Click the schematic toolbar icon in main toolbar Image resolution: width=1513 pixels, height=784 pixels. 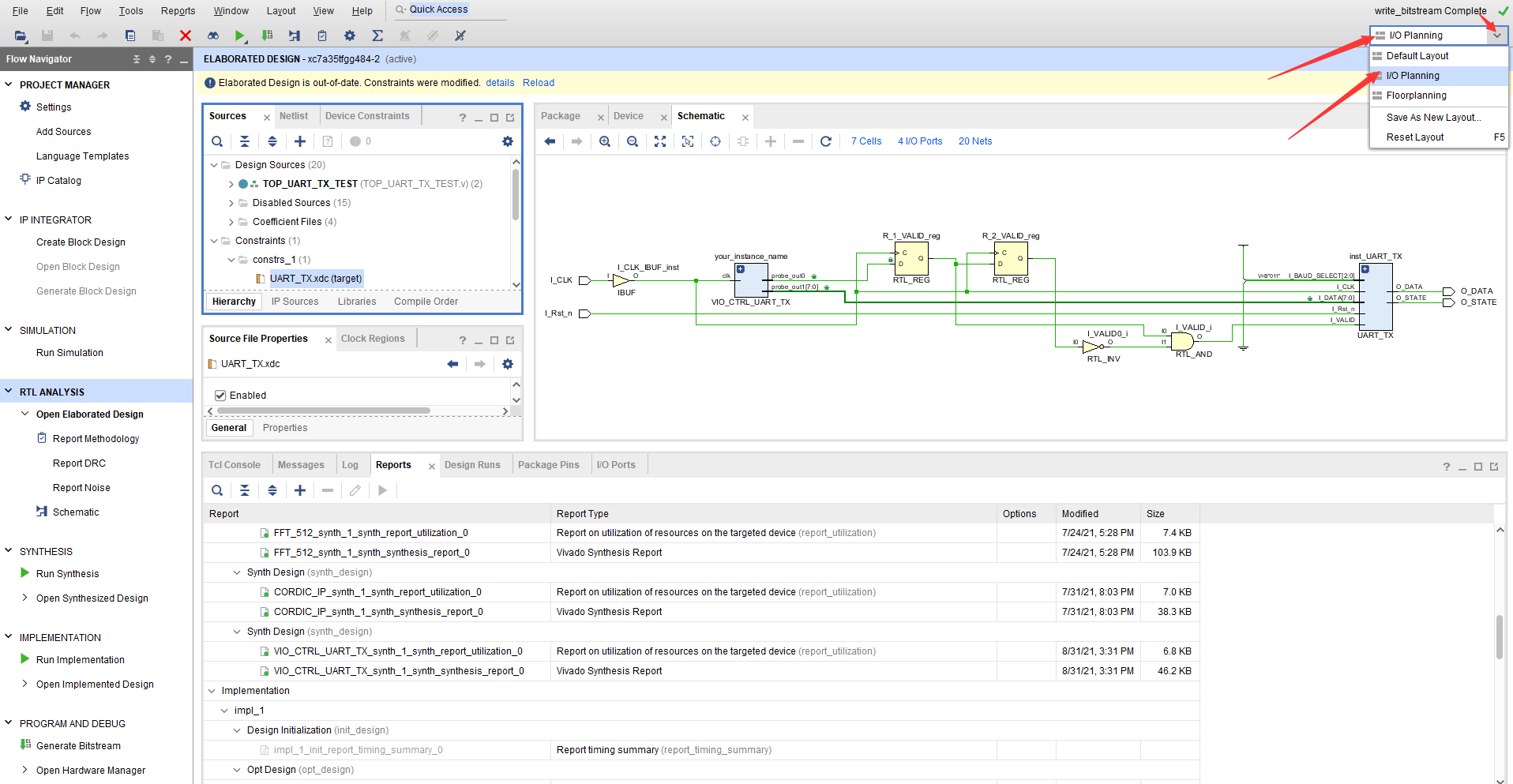(x=295, y=36)
